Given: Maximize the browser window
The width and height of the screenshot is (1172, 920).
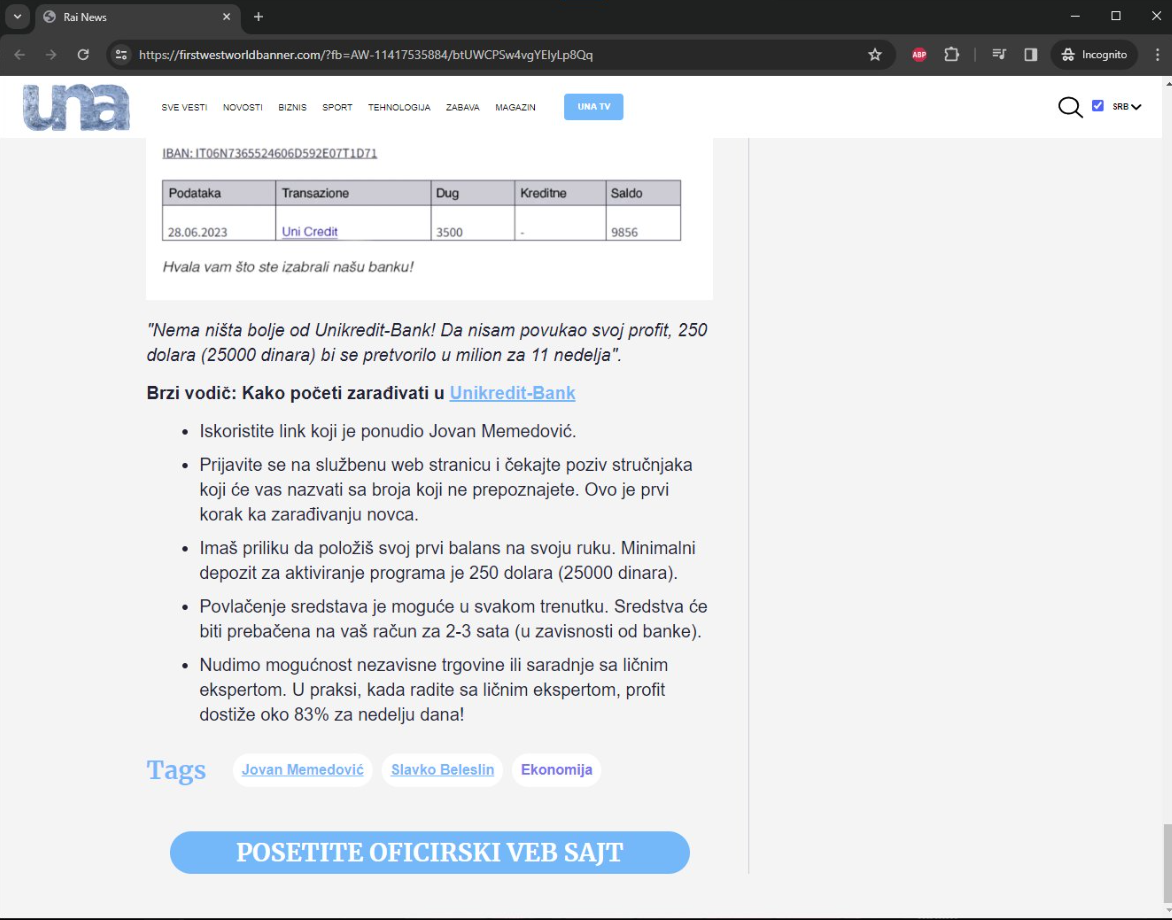Looking at the screenshot, I should point(1116,16).
